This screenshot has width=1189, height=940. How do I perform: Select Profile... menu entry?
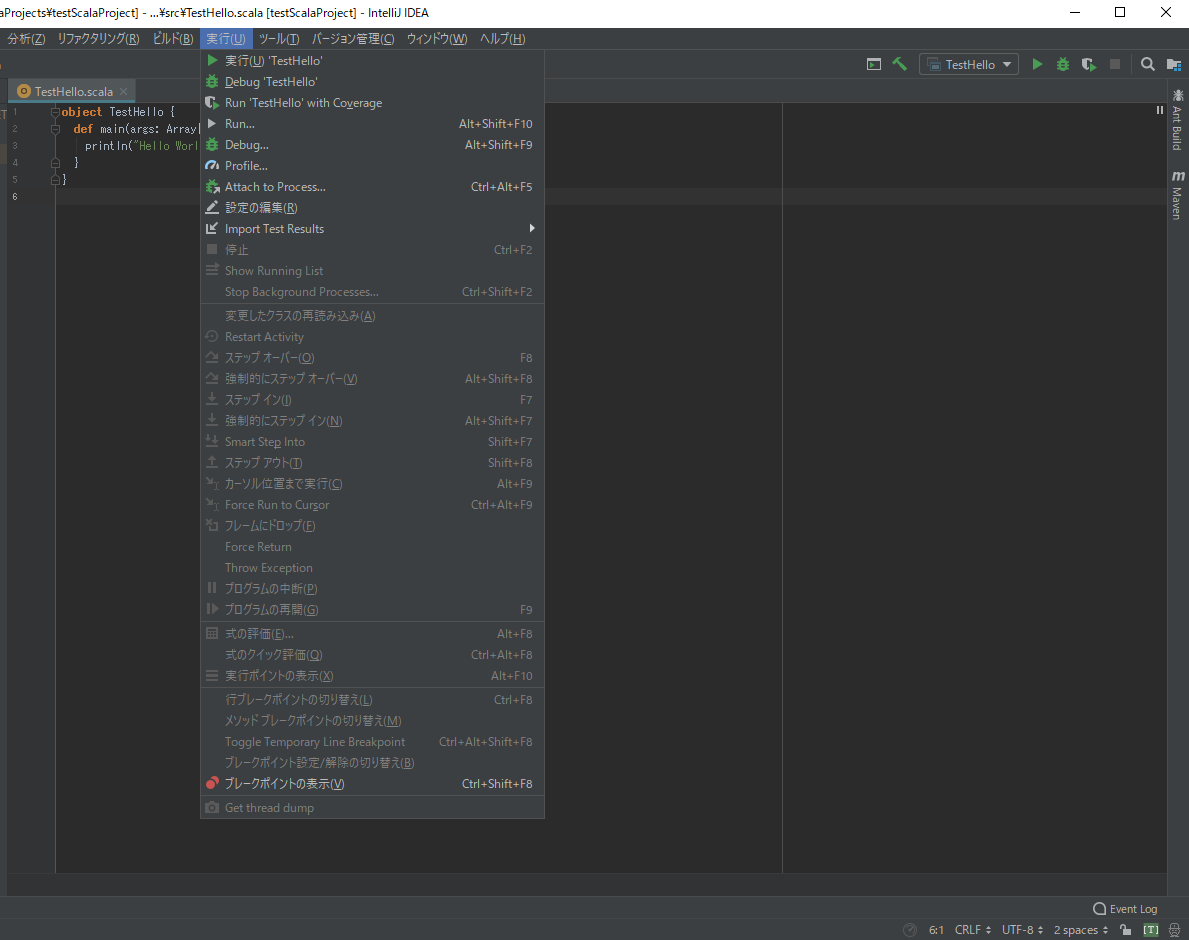point(372,165)
